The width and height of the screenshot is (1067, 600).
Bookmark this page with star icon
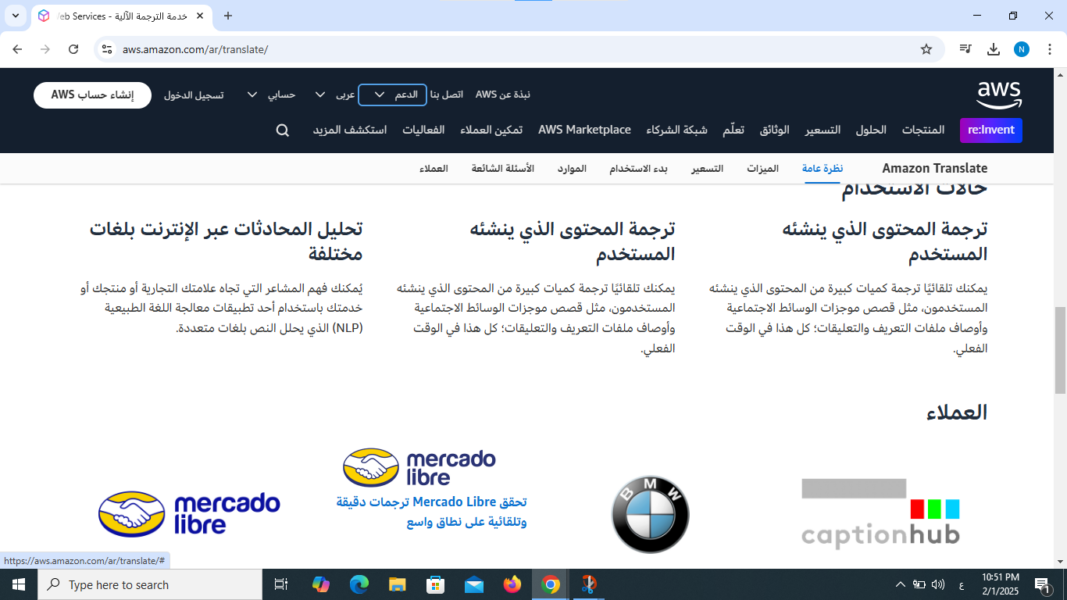pyautogui.click(x=926, y=49)
